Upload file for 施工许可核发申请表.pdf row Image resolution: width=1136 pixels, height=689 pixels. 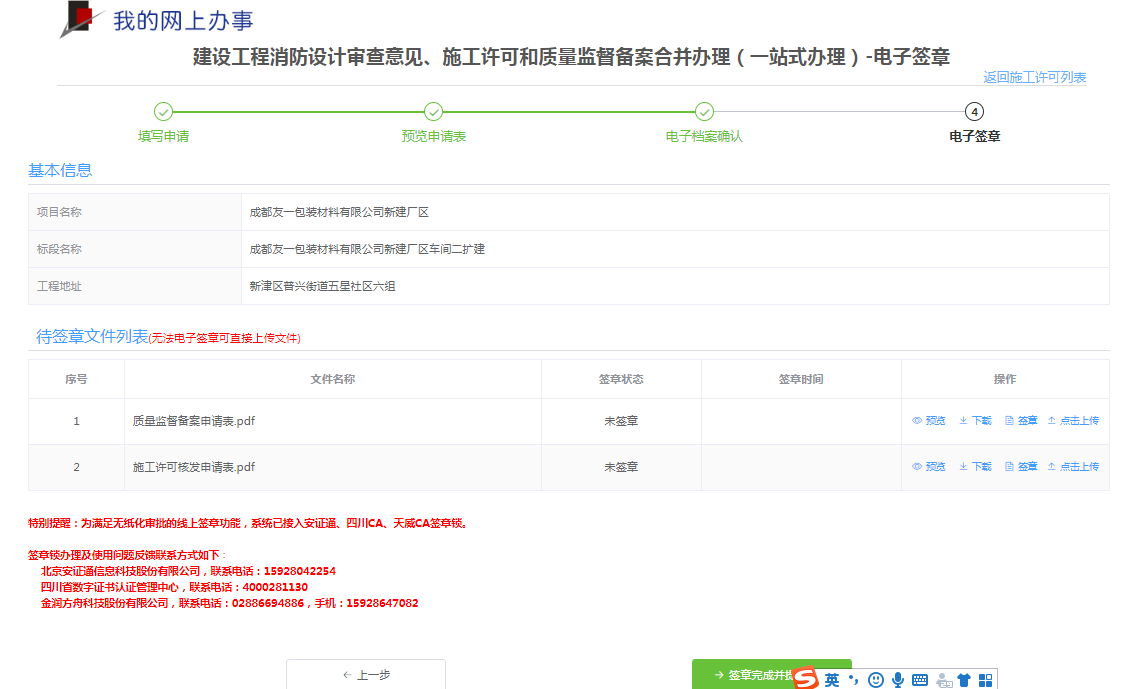(1073, 467)
